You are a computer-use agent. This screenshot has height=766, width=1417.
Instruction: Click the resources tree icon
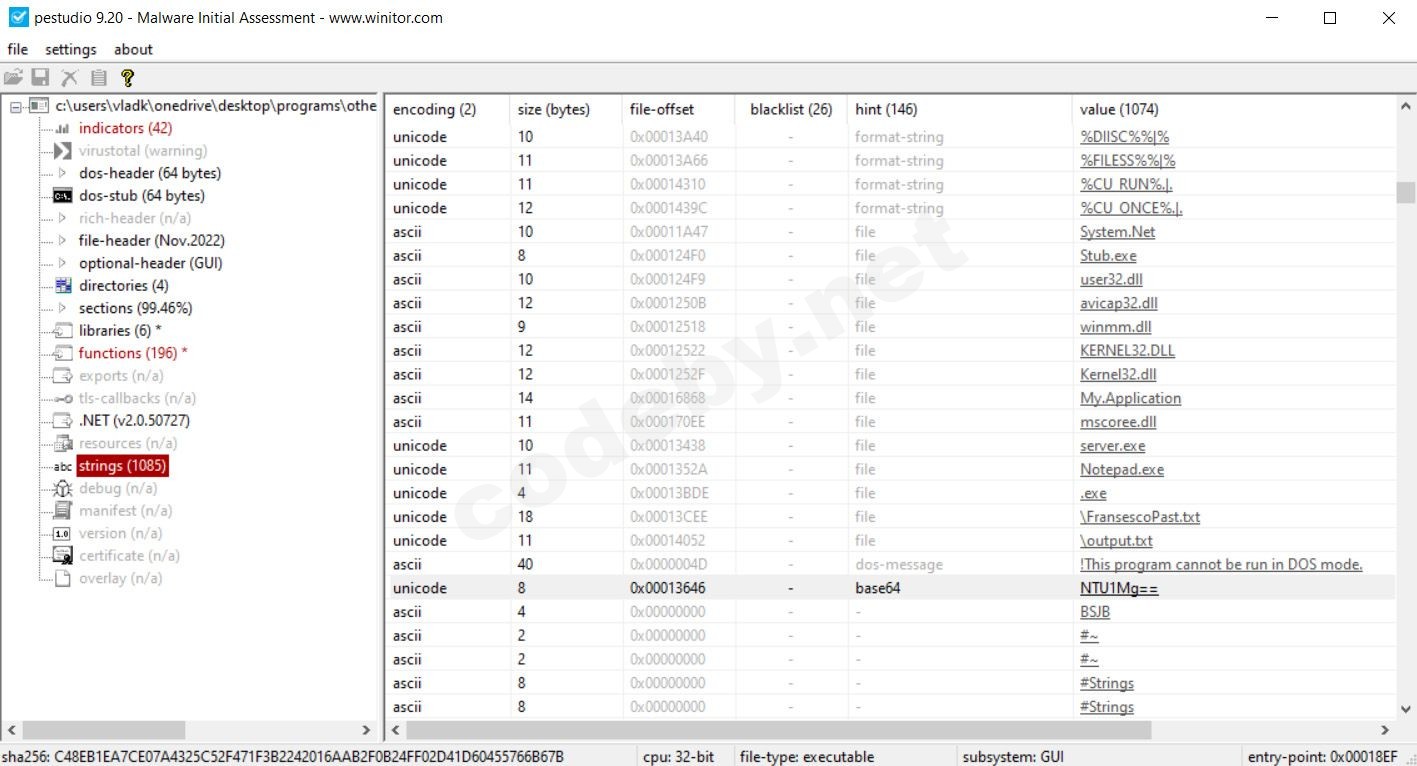tap(63, 443)
